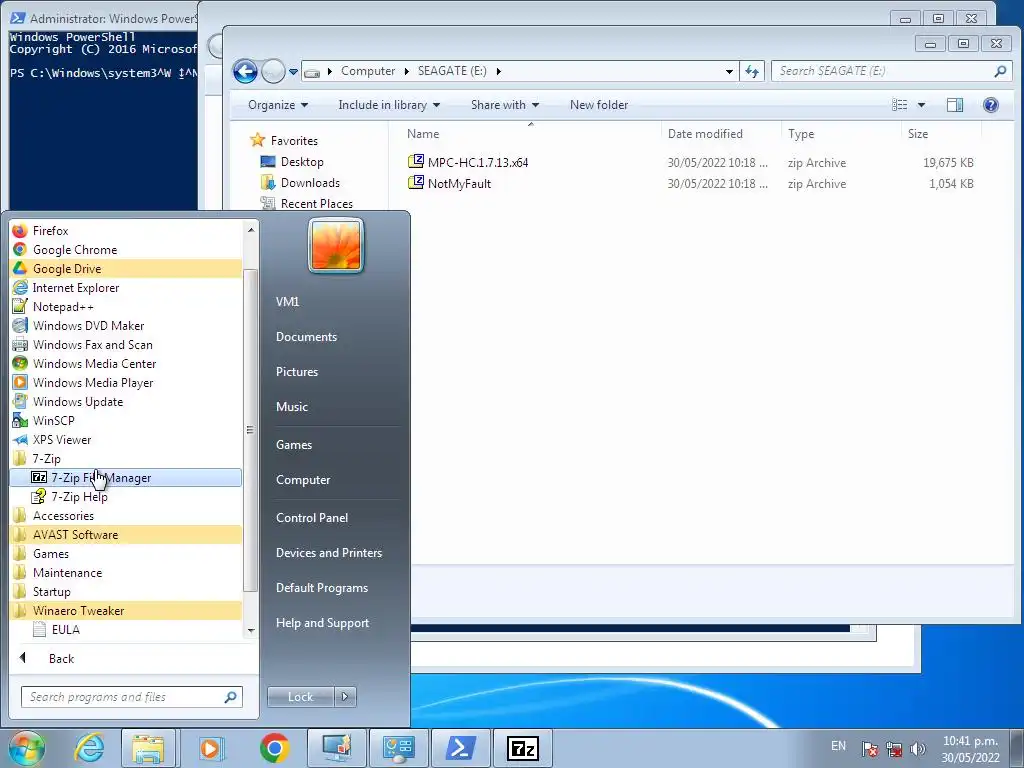
Task: Expand the AVAST Software folder
Action: [x=125, y=534]
